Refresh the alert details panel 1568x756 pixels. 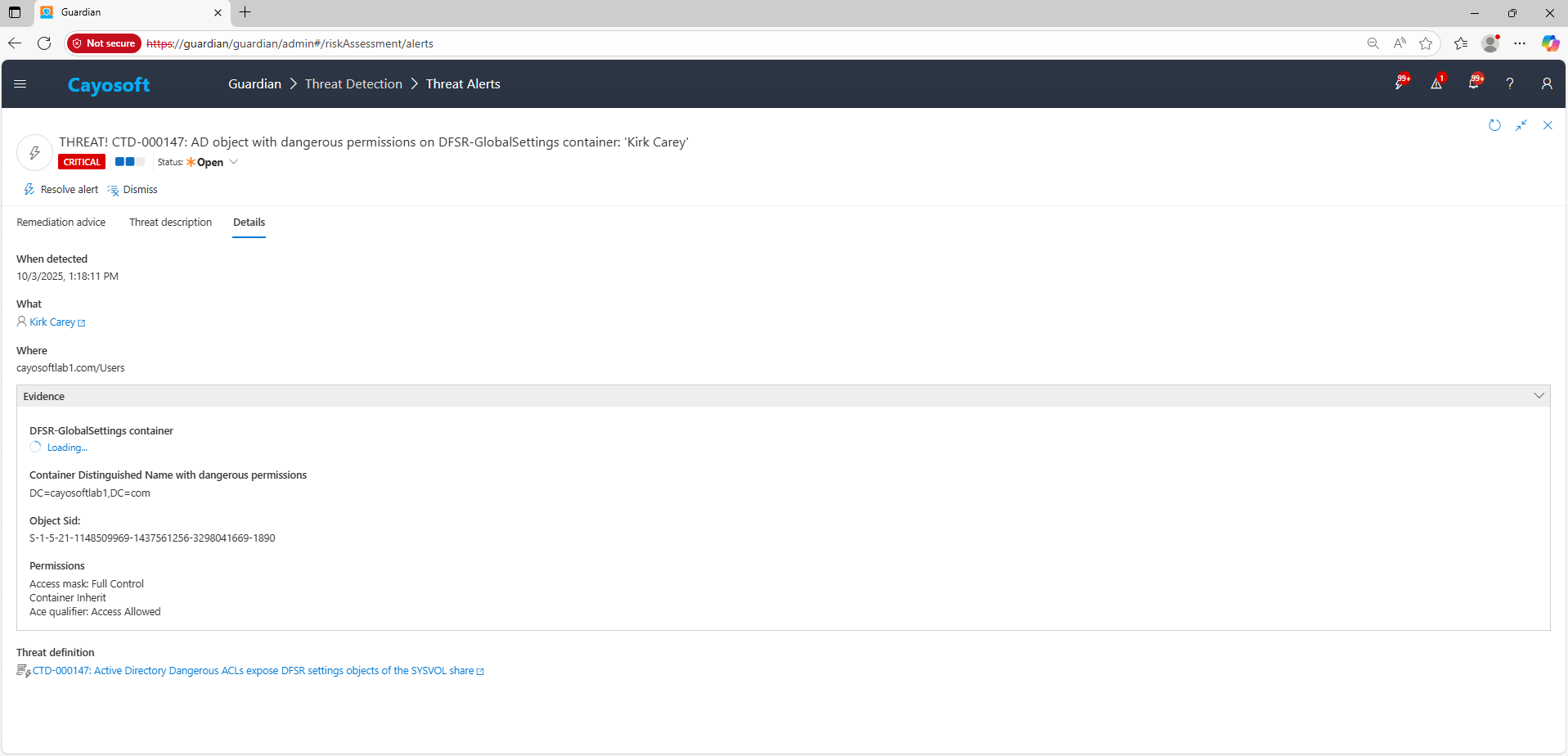[x=1494, y=125]
